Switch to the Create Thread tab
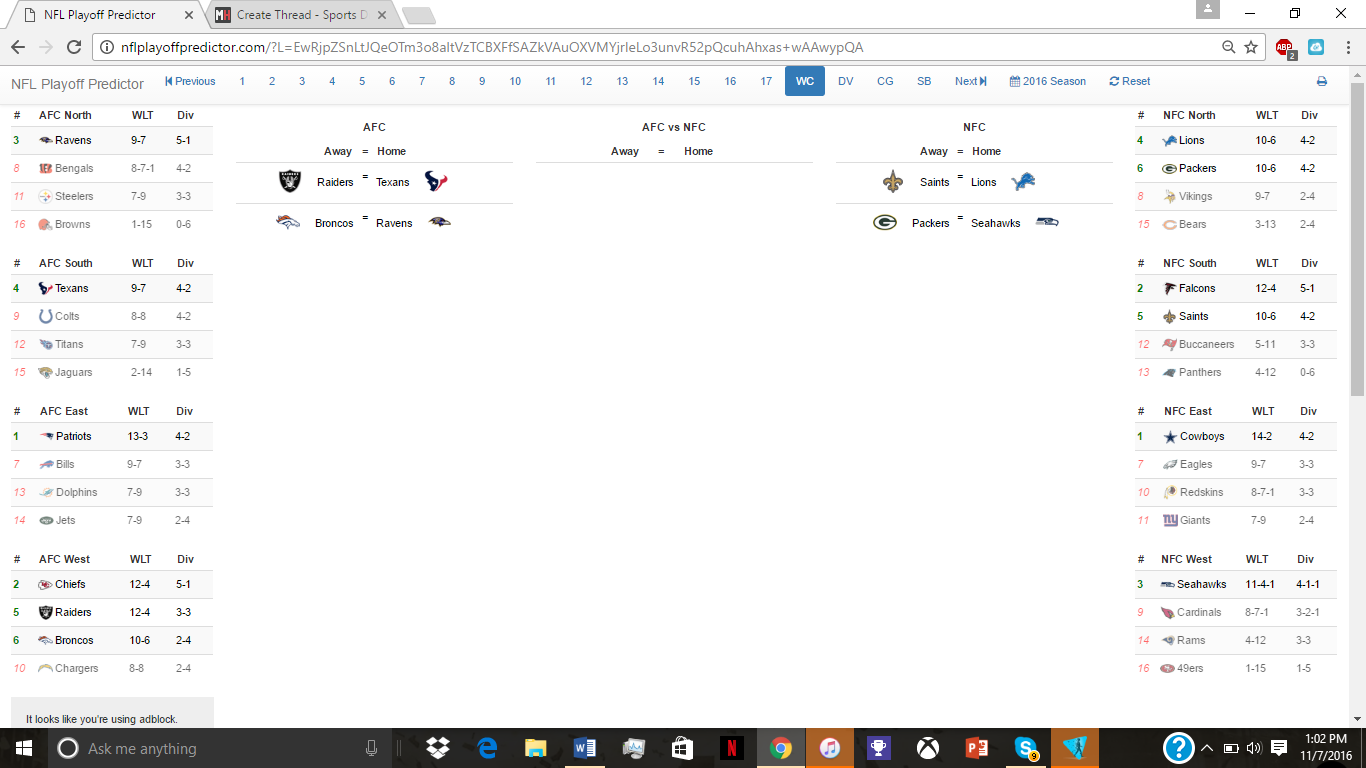This screenshot has width=1366, height=768. pos(302,15)
